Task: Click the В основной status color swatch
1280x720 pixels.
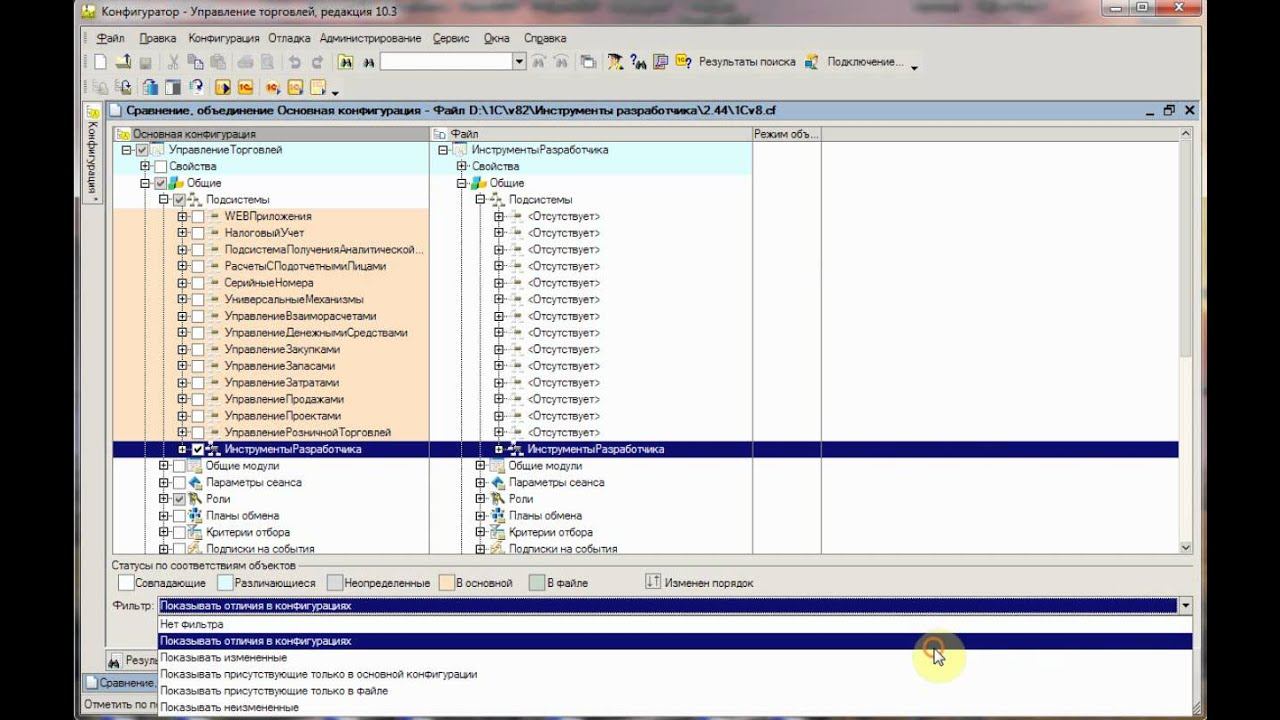Action: 446,582
